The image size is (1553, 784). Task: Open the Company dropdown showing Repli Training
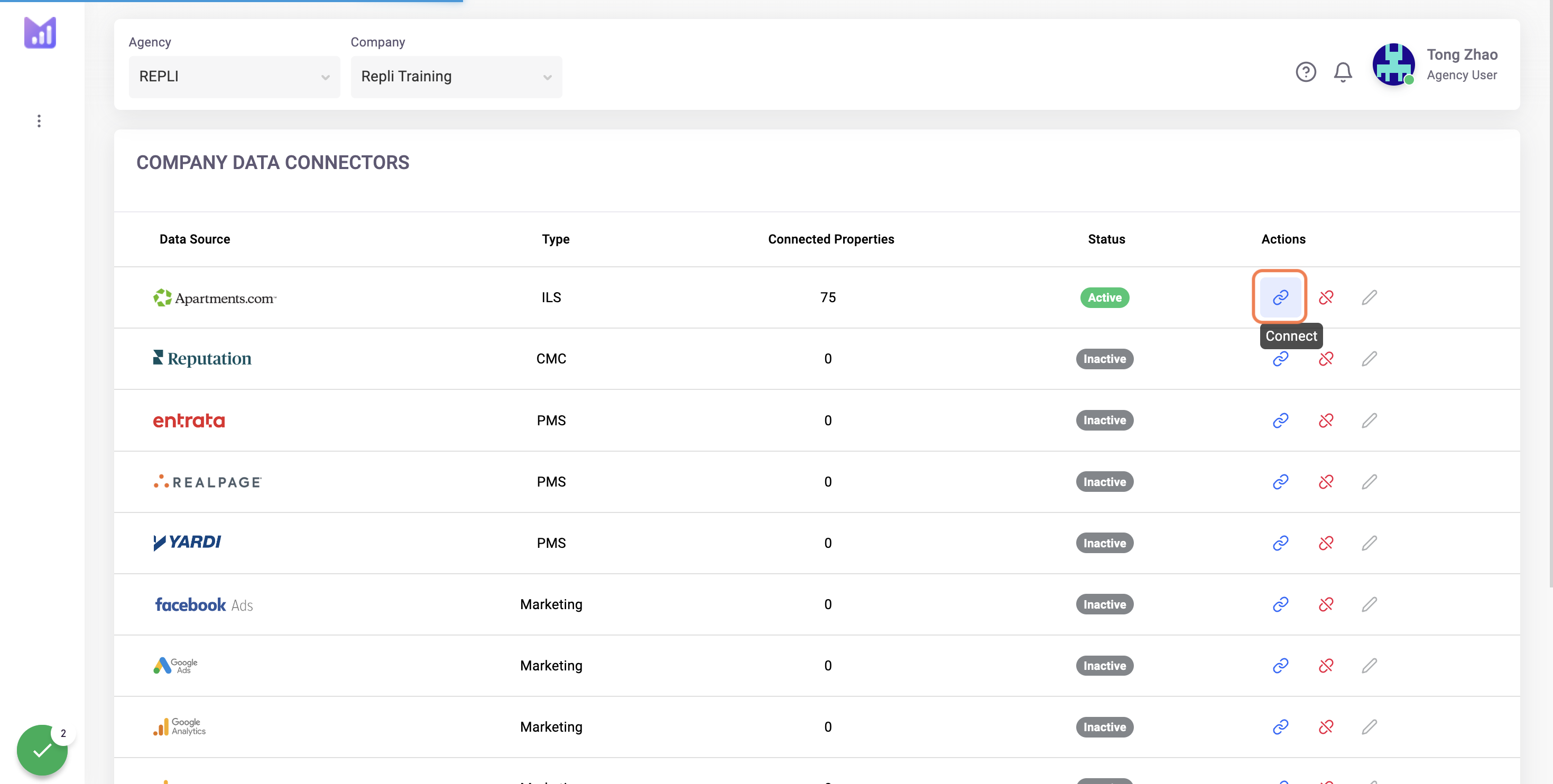(x=456, y=77)
